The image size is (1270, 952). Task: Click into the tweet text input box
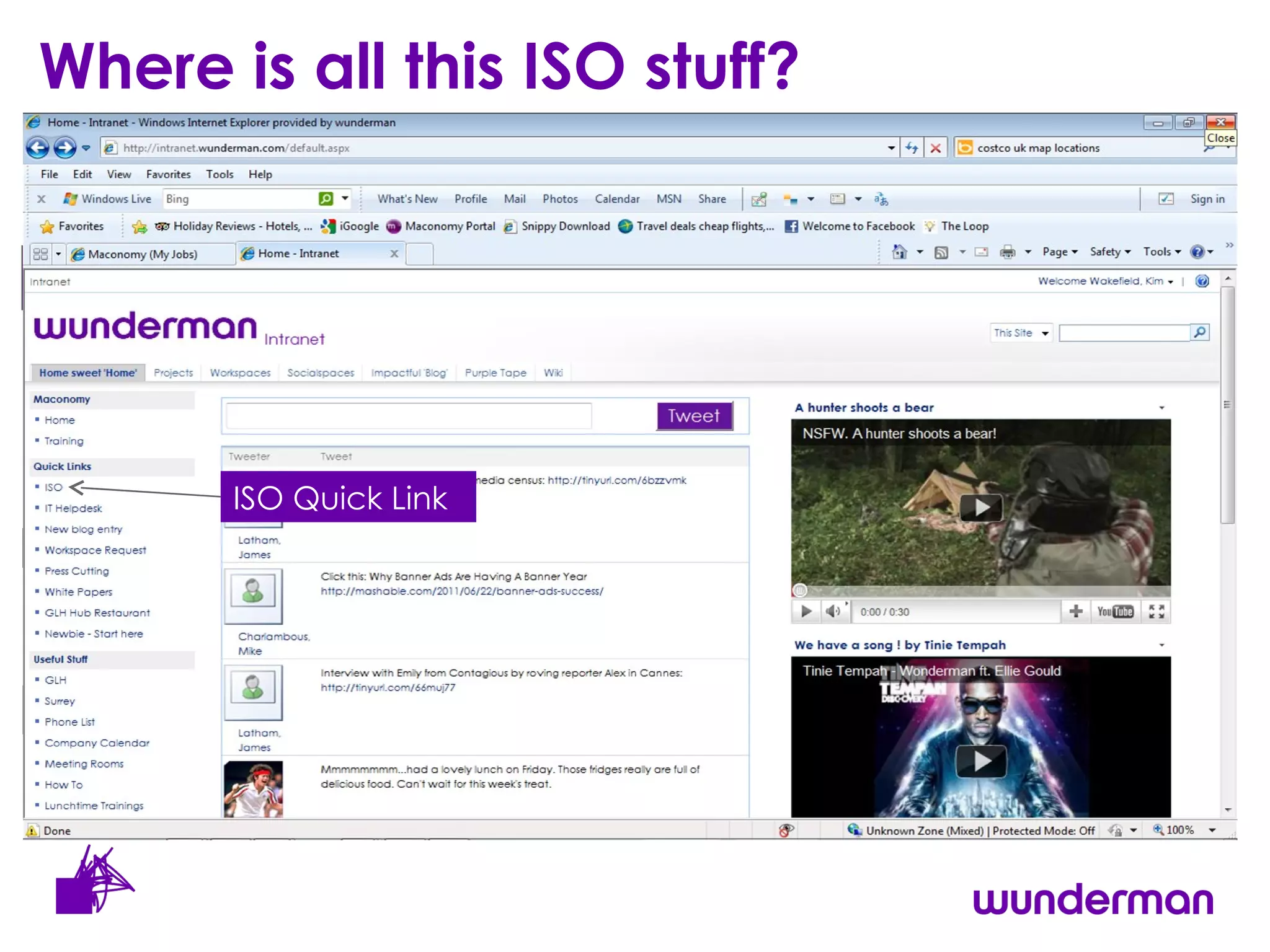409,415
